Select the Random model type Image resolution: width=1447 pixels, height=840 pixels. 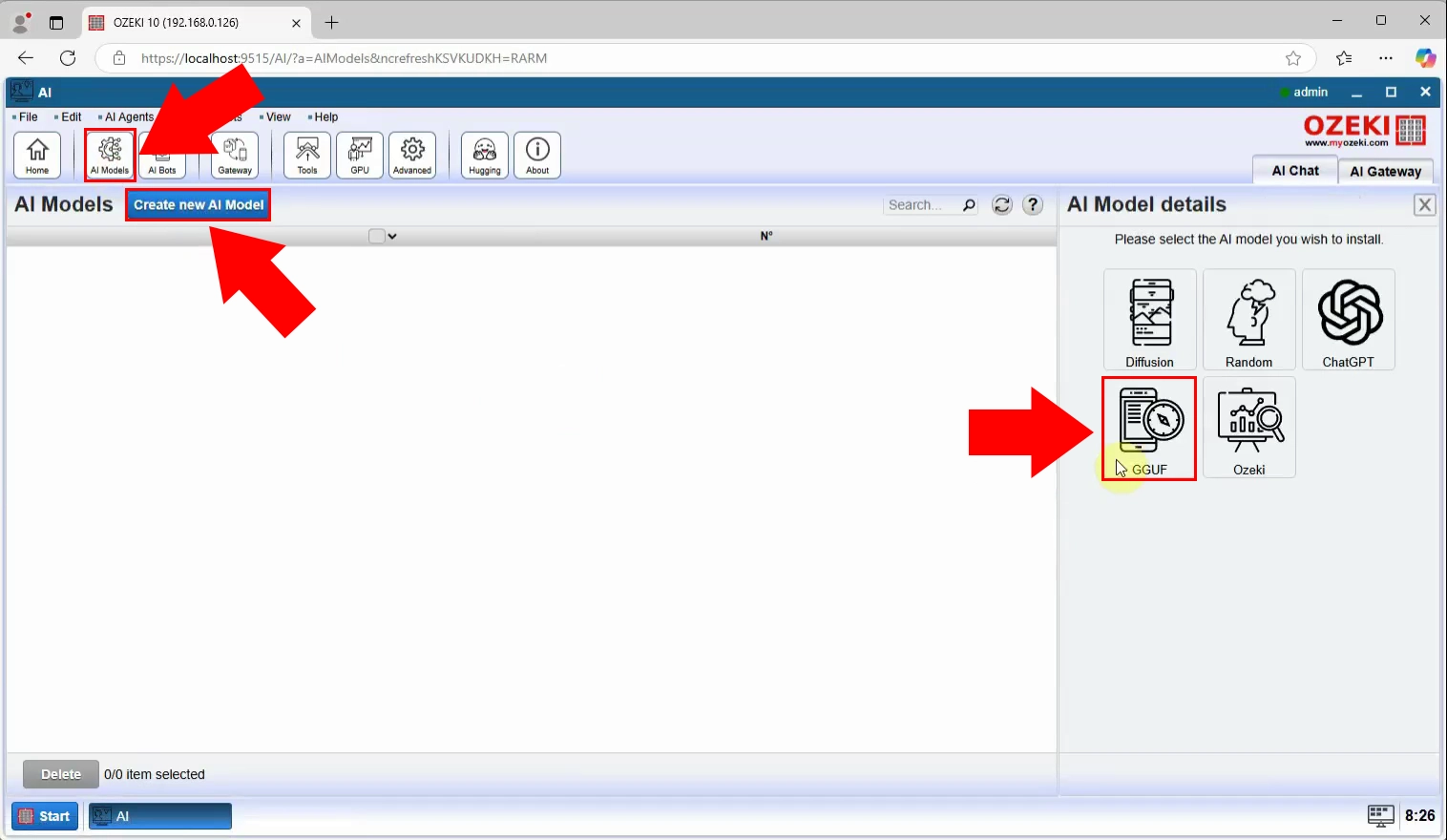tap(1249, 320)
